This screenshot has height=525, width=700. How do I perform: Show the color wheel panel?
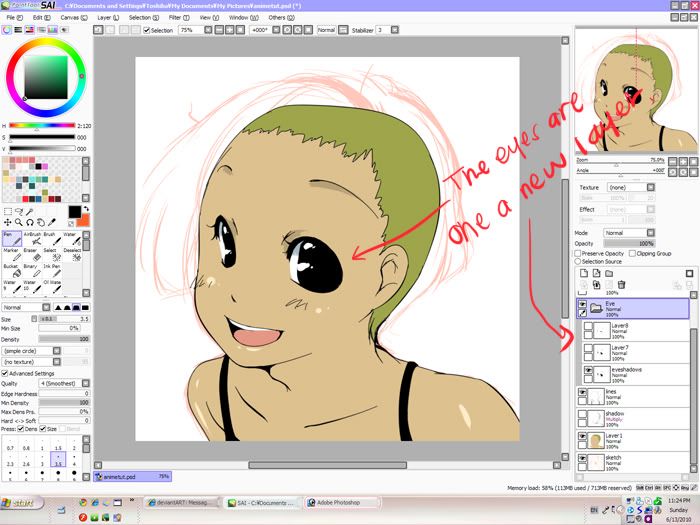tap(7, 30)
